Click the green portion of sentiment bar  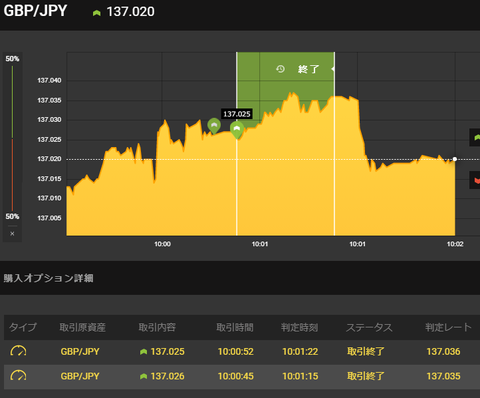(x=12, y=102)
